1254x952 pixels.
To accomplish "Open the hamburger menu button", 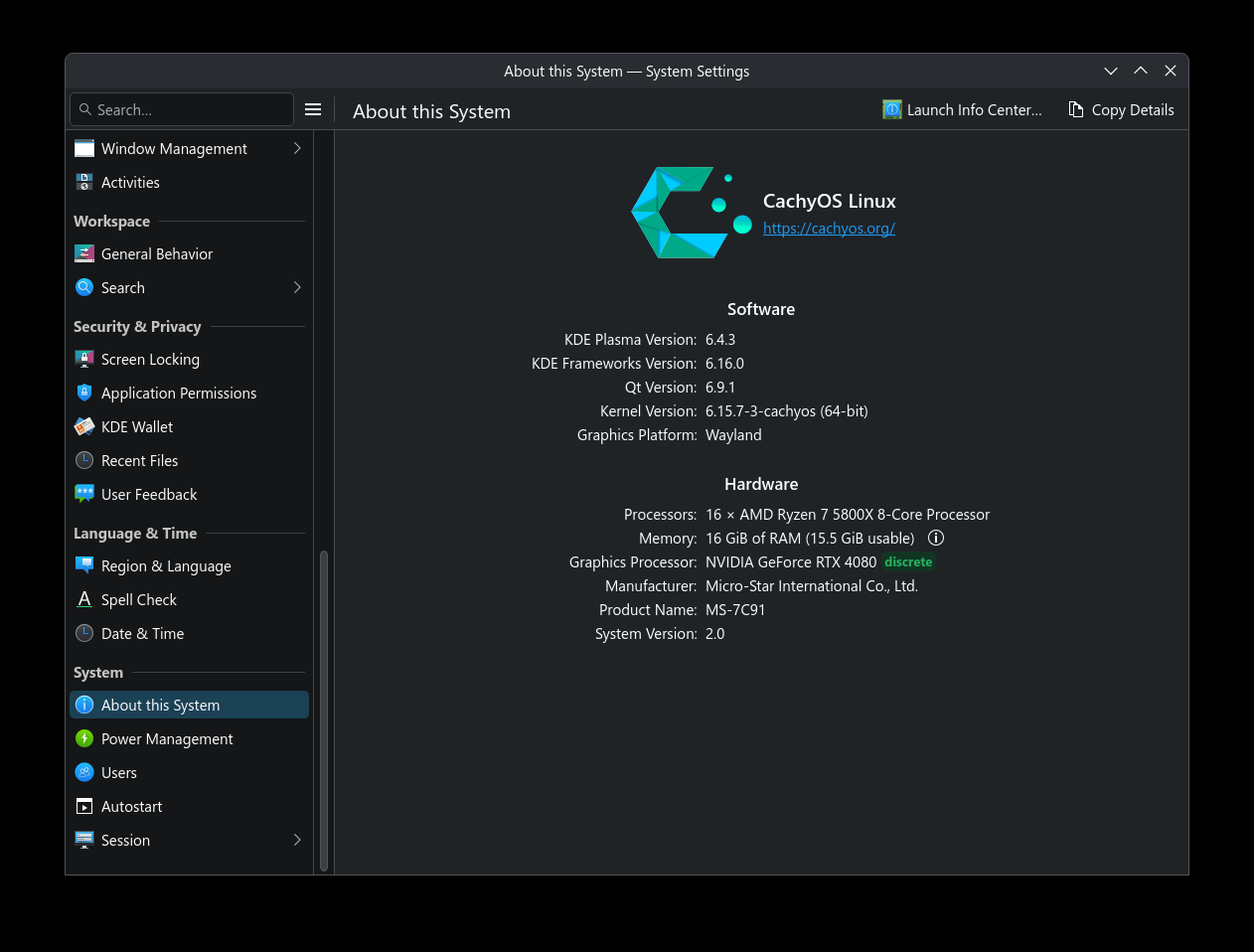I will (x=313, y=109).
